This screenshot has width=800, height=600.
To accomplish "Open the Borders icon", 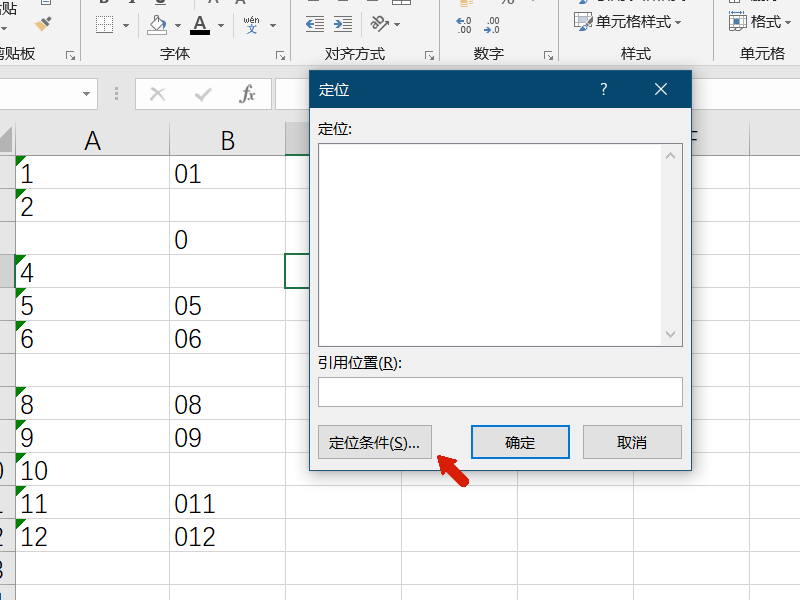I will (x=103, y=23).
